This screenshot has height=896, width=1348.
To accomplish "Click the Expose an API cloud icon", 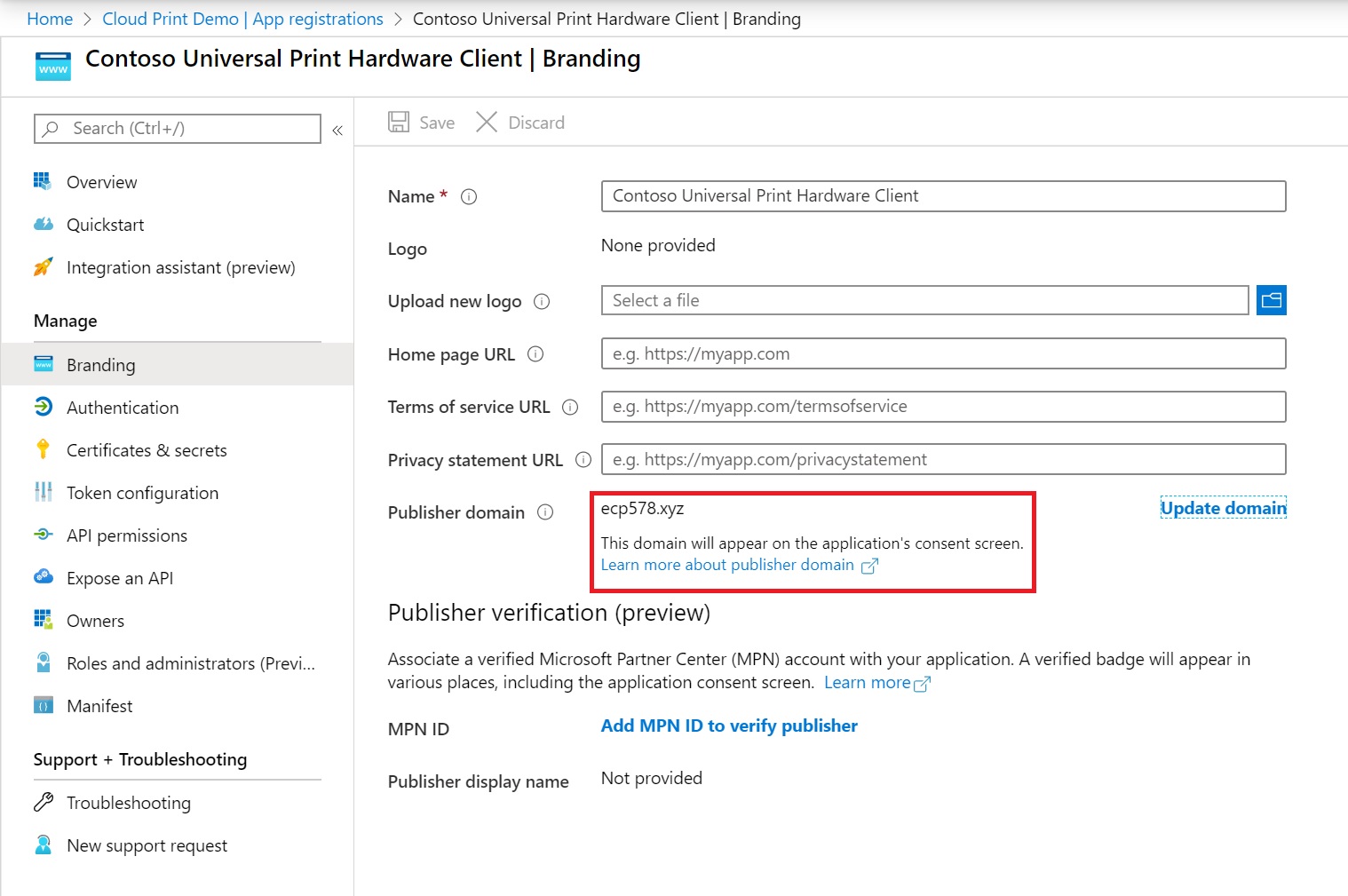I will tap(43, 577).
